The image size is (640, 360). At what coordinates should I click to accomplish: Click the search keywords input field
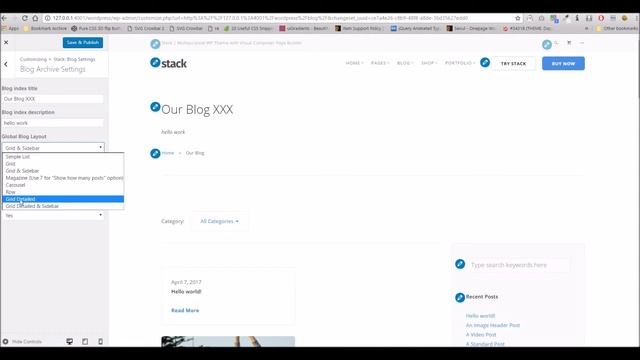point(518,265)
